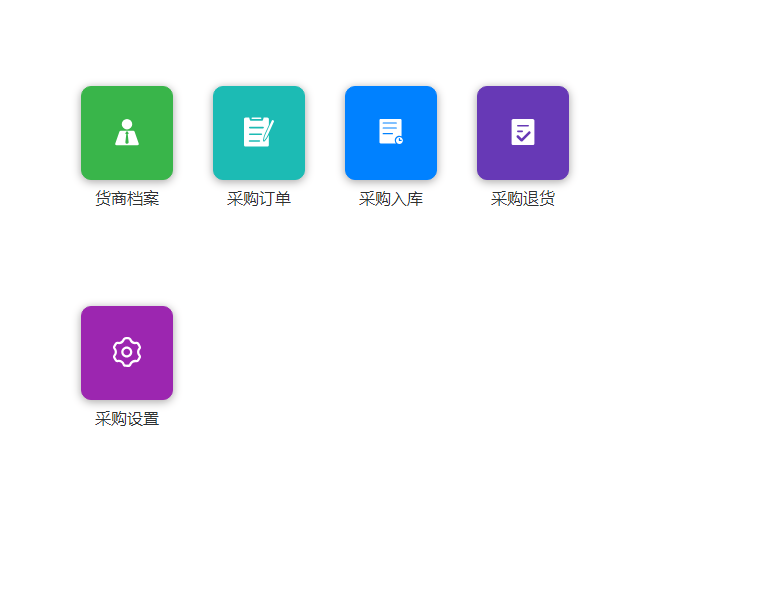The height and width of the screenshot is (592, 776).
Task: Click the 采购订单 text label
Action: click(x=259, y=199)
